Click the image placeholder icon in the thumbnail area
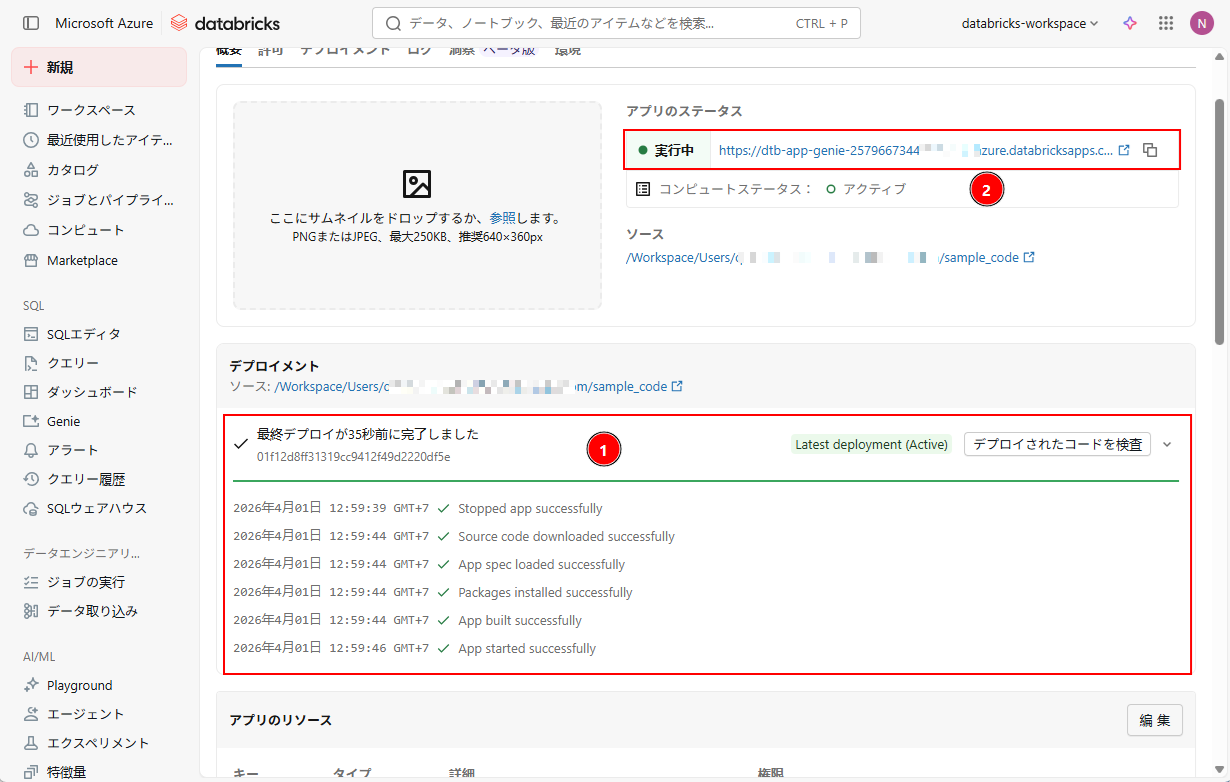Viewport: 1230px width, 782px height. [x=417, y=184]
